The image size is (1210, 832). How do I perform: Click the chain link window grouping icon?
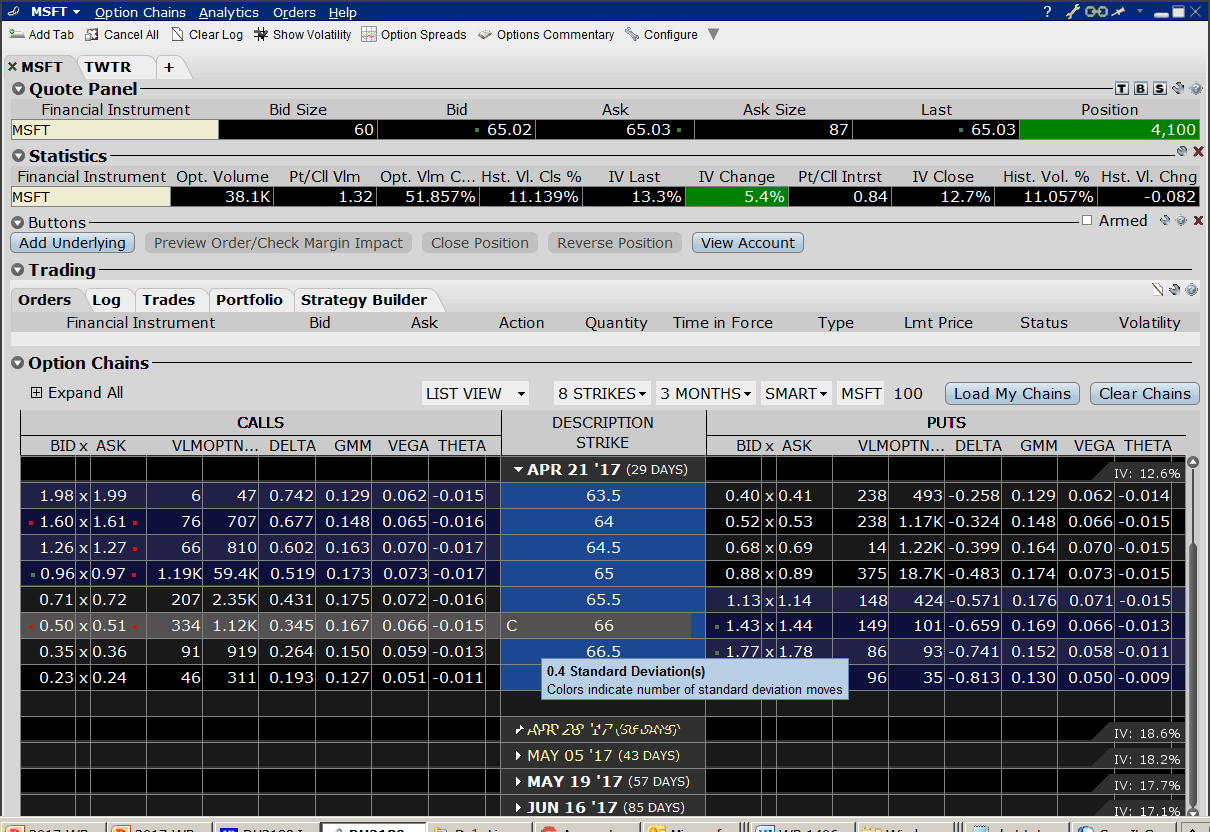click(1096, 12)
